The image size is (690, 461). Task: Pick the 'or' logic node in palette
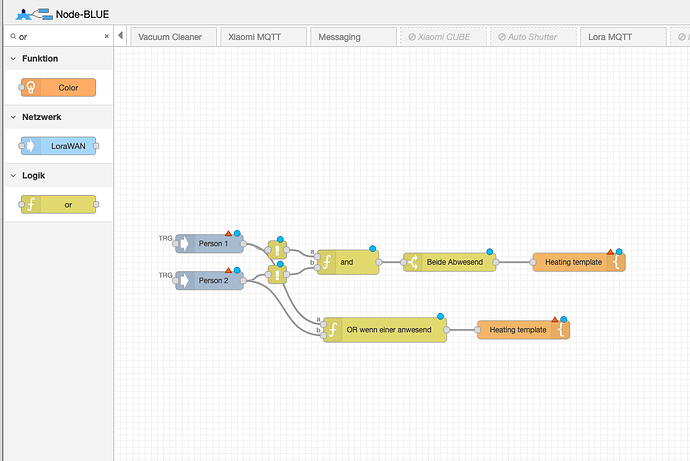pyautogui.click(x=58, y=204)
